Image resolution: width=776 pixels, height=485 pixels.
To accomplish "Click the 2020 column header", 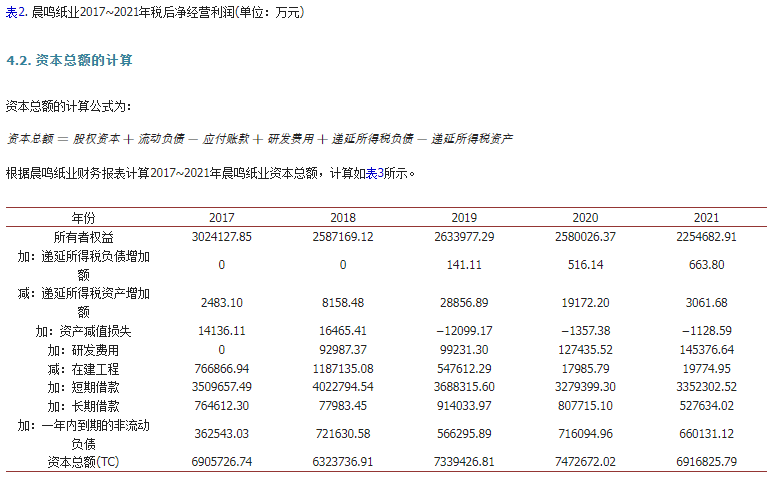I will [x=585, y=218].
